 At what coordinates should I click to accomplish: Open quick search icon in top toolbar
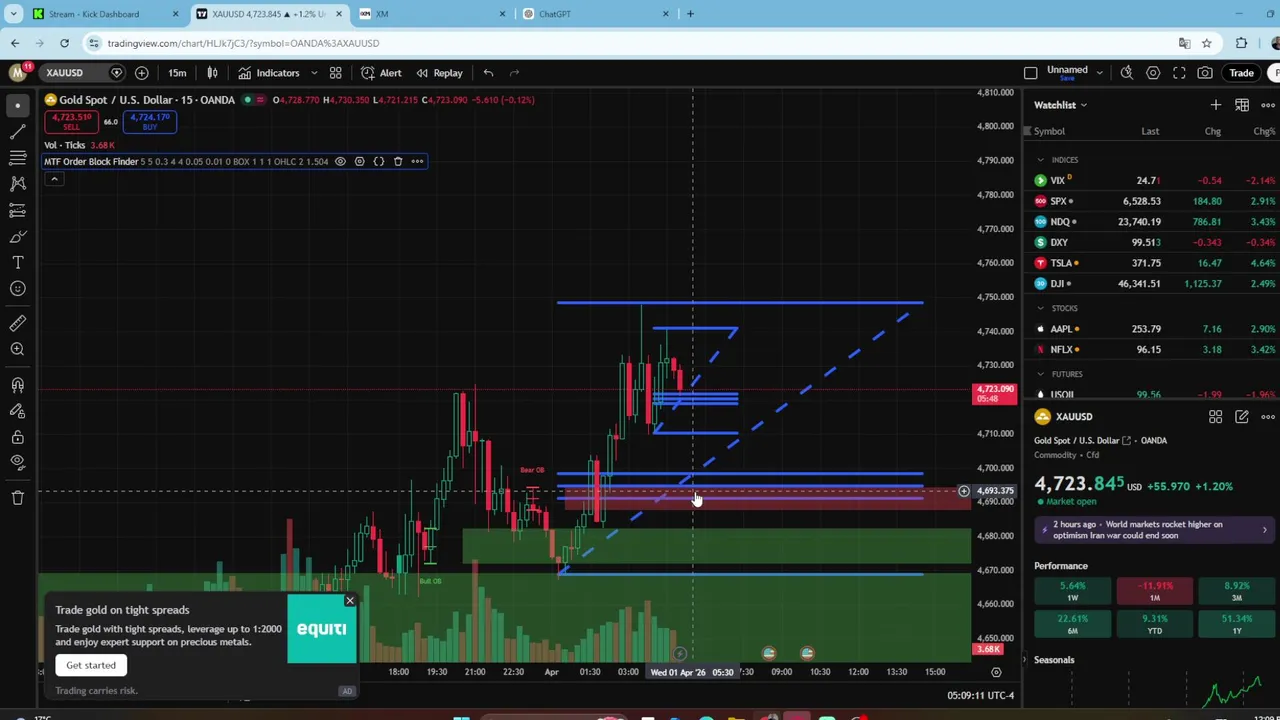(x=1126, y=72)
